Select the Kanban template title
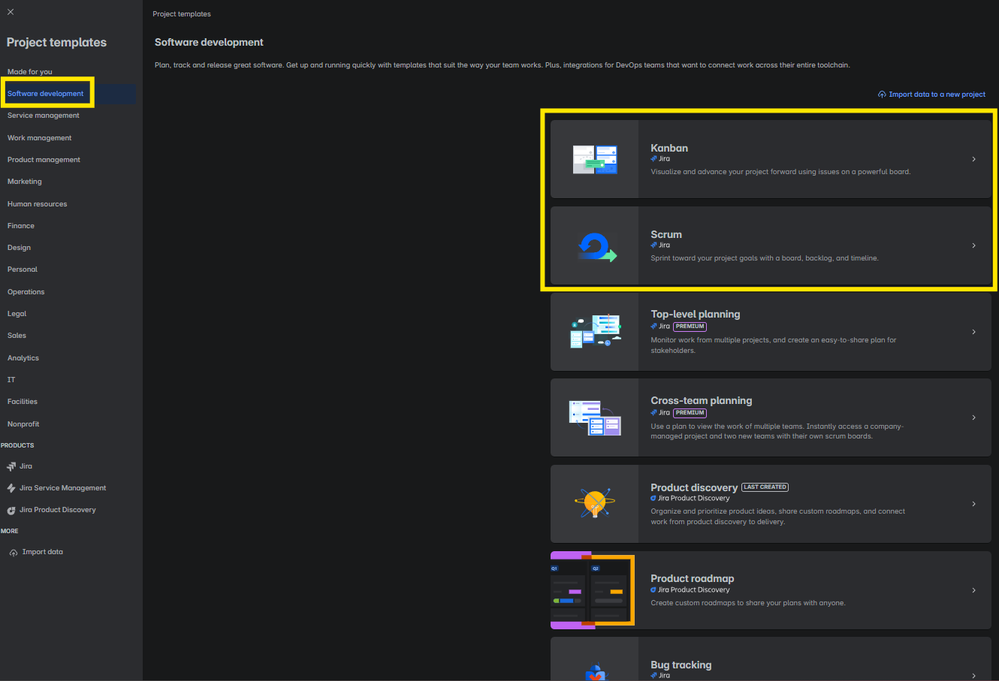Image resolution: width=999 pixels, height=681 pixels. tap(669, 148)
